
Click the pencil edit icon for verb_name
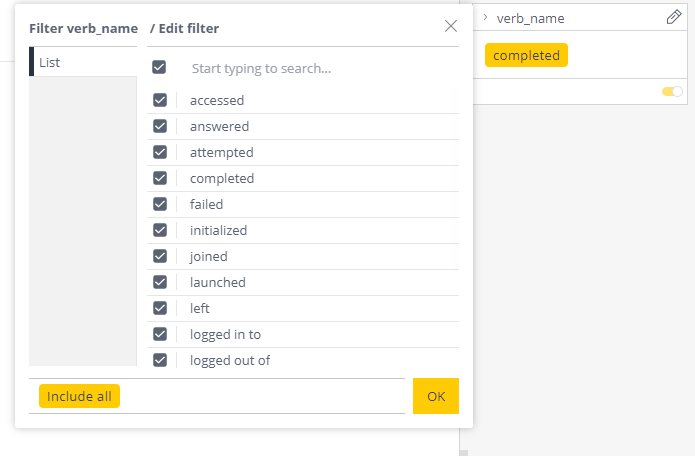pyautogui.click(x=673, y=17)
